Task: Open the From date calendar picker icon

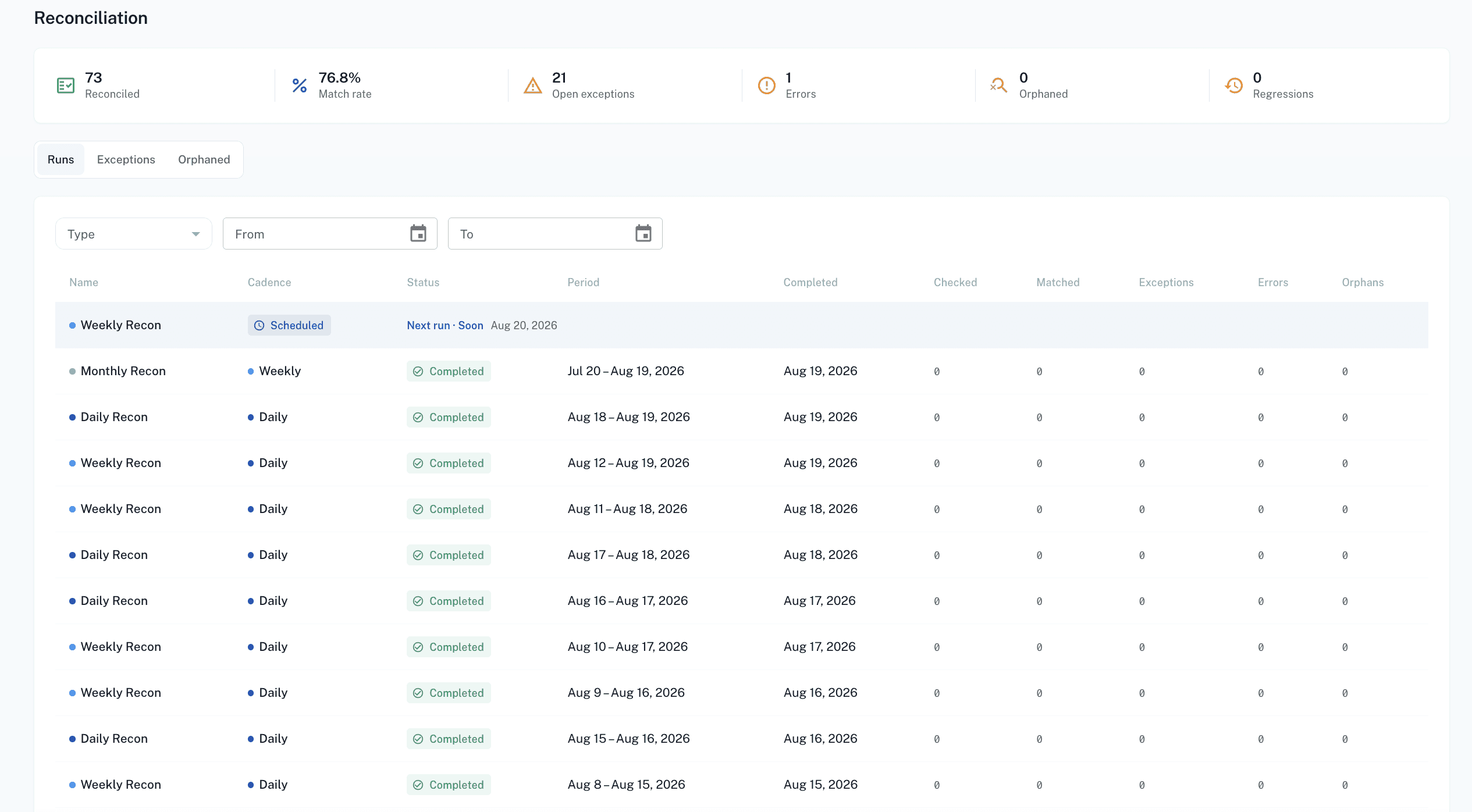Action: pos(418,234)
